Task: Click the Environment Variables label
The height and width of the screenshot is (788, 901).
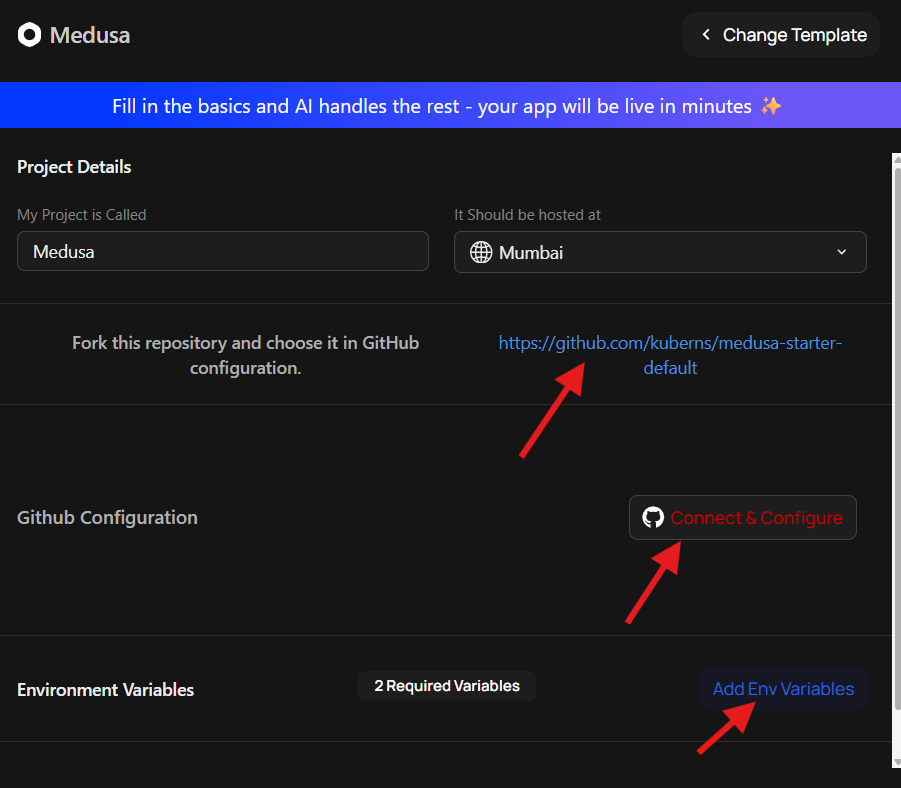Action: point(106,689)
